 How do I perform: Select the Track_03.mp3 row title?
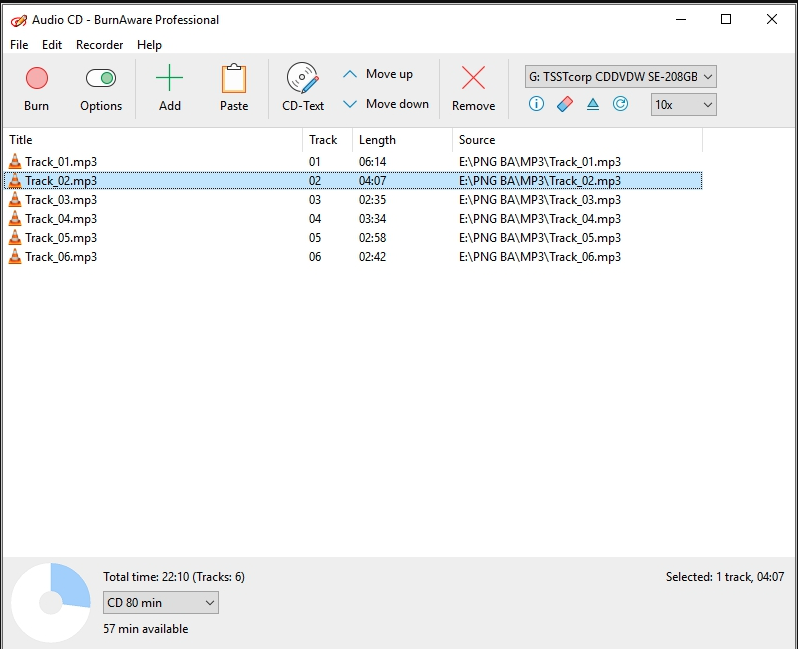[61, 200]
